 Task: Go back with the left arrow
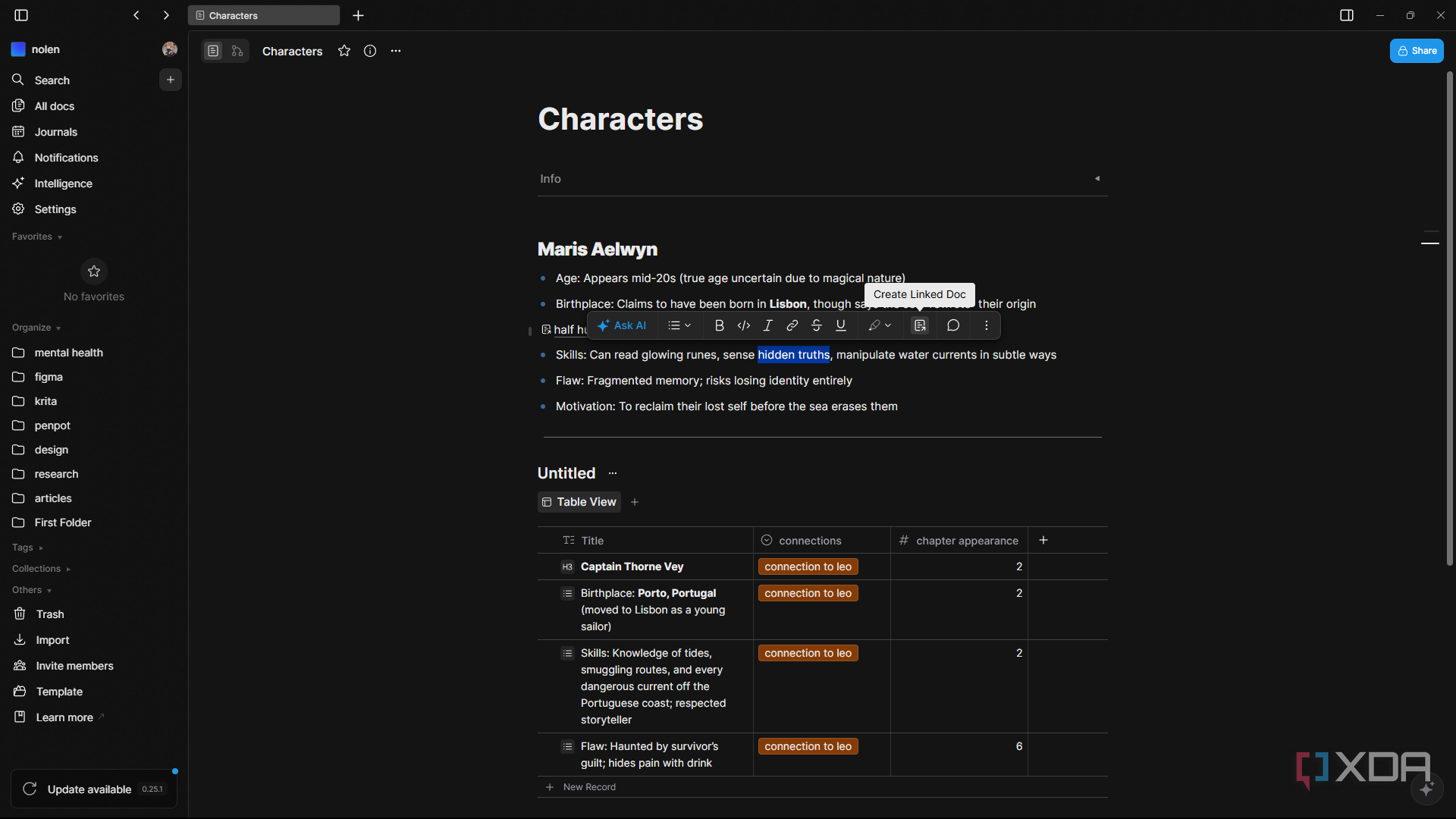(136, 15)
